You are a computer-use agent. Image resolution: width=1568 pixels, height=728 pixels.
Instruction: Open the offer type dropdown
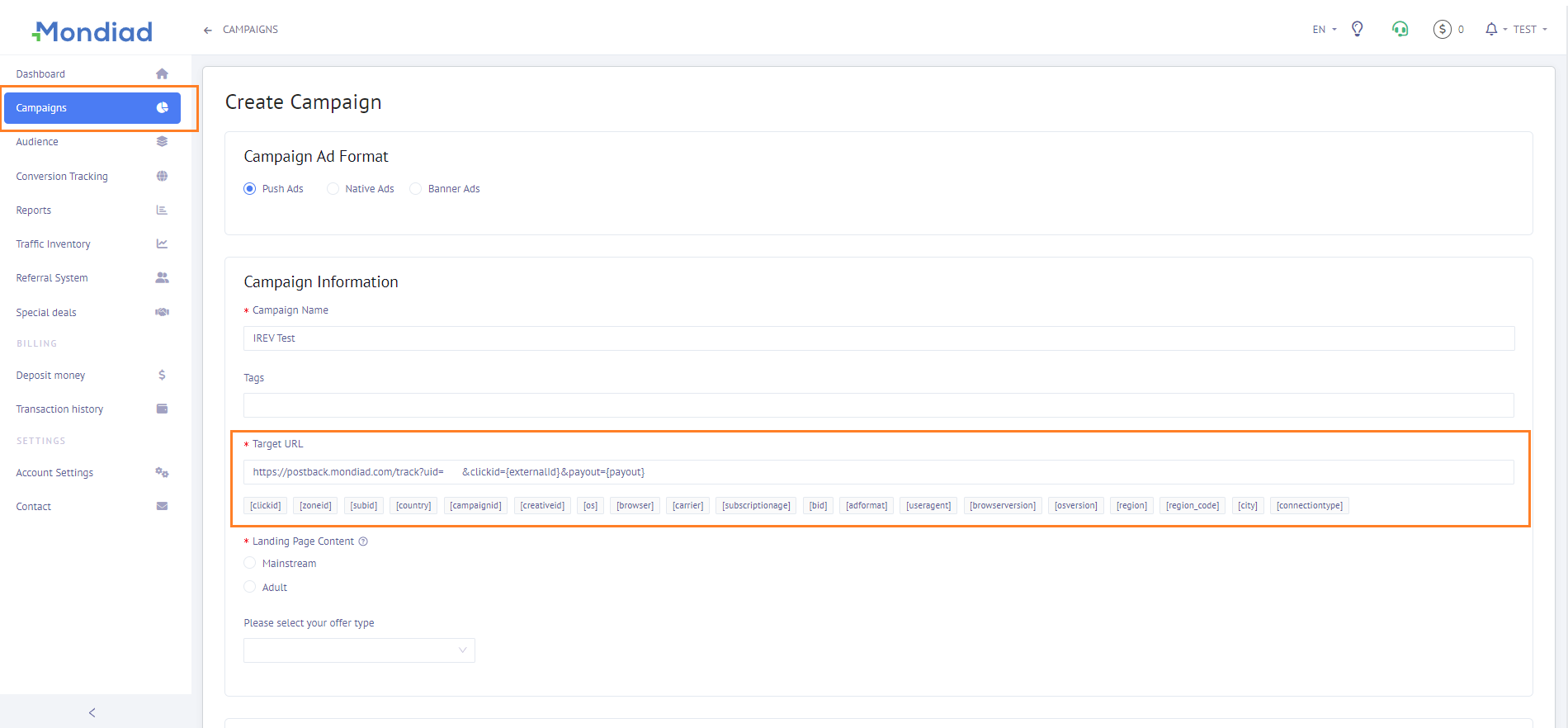359,650
